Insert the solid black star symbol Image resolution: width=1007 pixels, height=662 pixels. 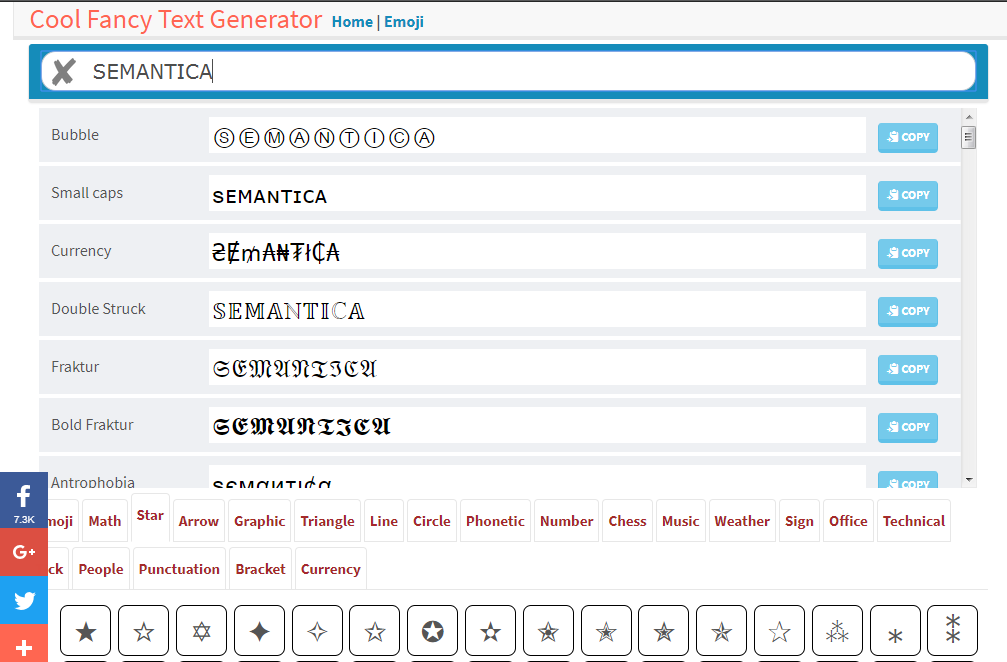coord(86,631)
